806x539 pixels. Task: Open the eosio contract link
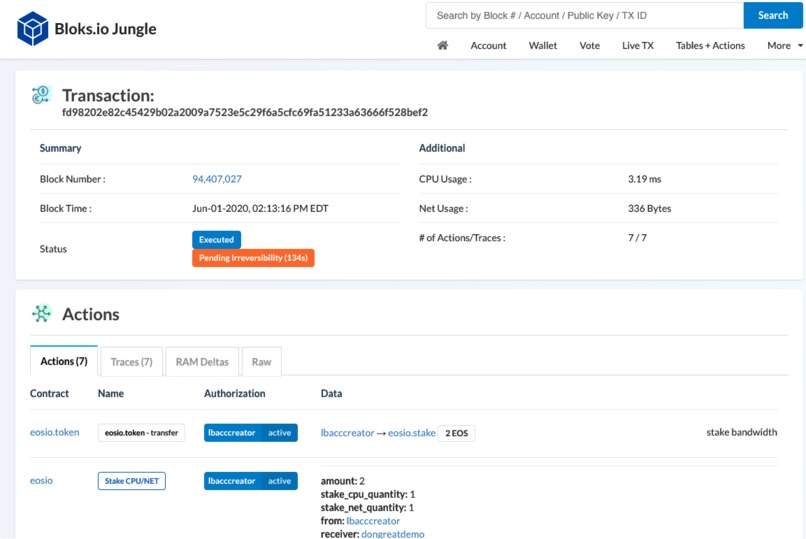(41, 480)
